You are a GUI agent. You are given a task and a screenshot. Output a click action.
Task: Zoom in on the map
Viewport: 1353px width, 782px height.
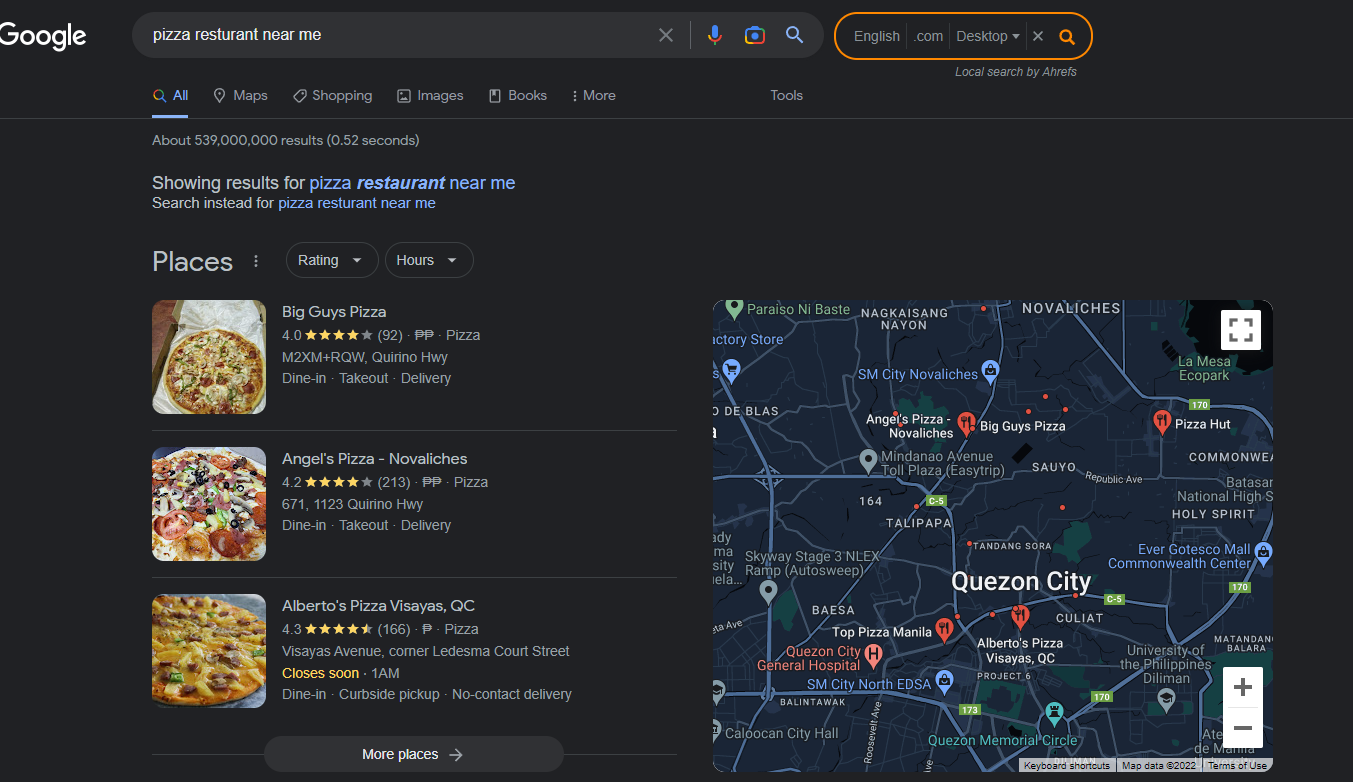(x=1243, y=688)
